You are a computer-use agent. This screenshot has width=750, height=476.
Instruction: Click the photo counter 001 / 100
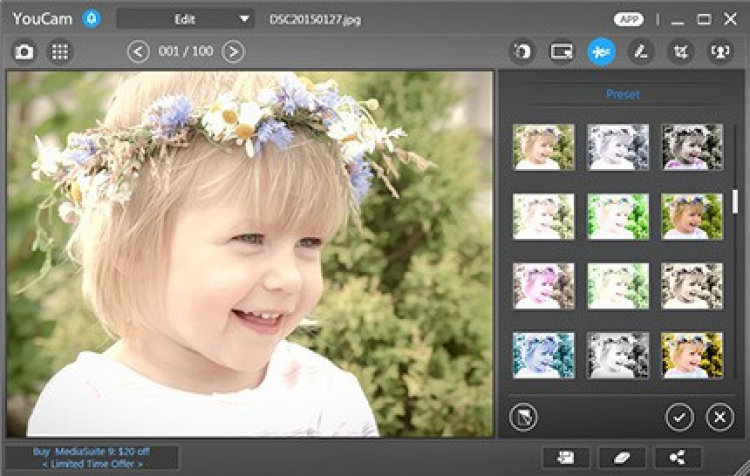(186, 51)
